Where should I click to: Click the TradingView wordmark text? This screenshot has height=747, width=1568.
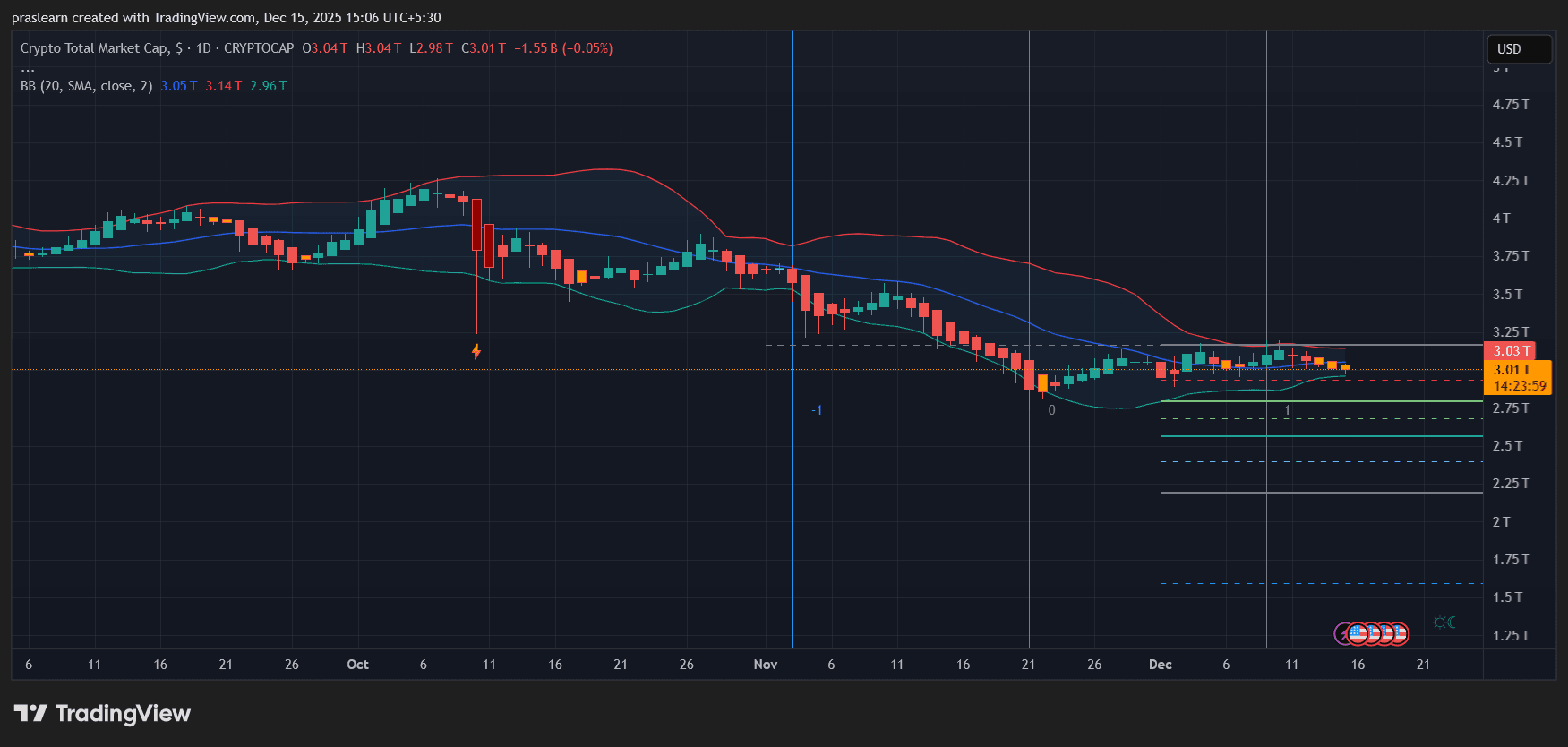(x=123, y=714)
